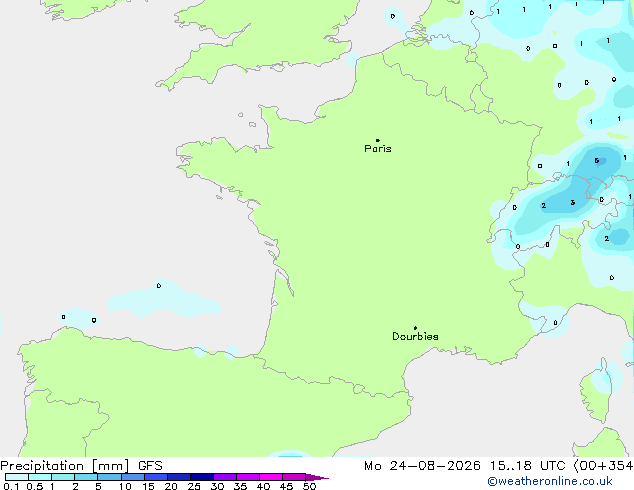Select the Dourbies location dot marker
Screen dimensions: 634x490
coord(415,328)
